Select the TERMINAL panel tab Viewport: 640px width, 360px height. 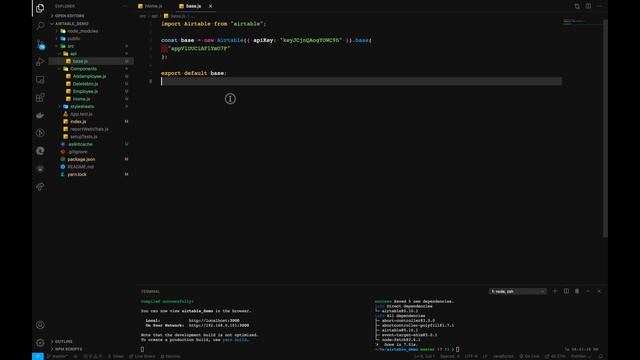(x=150, y=291)
